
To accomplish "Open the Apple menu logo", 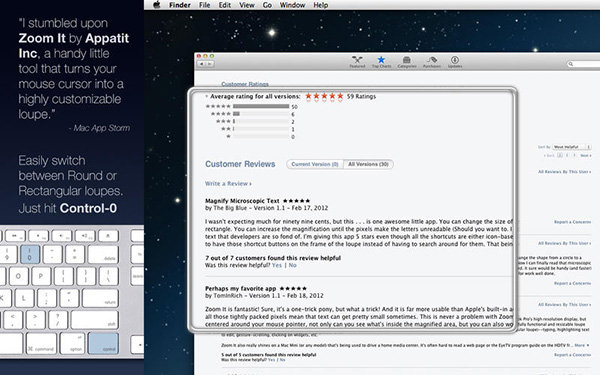I will click(157, 5).
